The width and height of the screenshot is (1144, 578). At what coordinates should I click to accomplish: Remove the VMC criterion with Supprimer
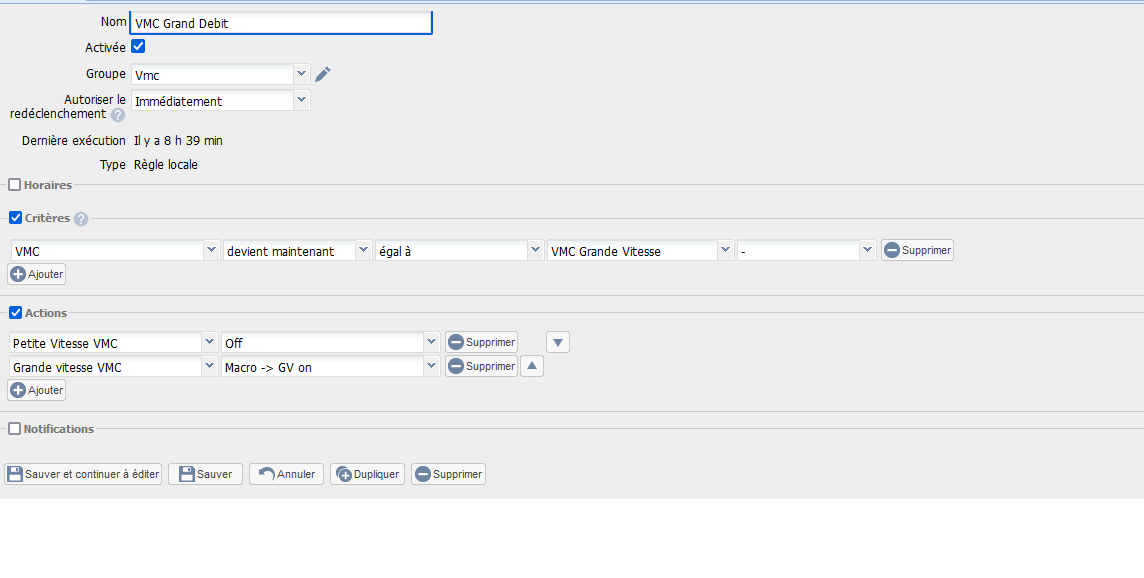coord(917,250)
